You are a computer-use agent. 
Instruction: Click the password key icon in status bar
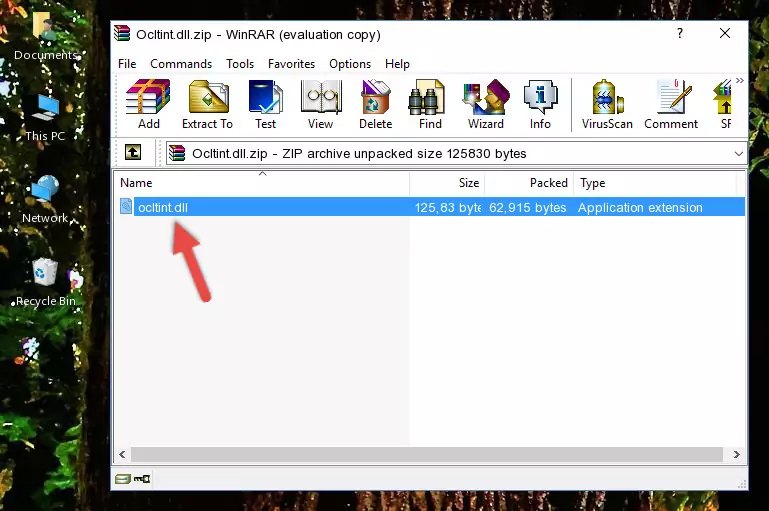[x=142, y=479]
